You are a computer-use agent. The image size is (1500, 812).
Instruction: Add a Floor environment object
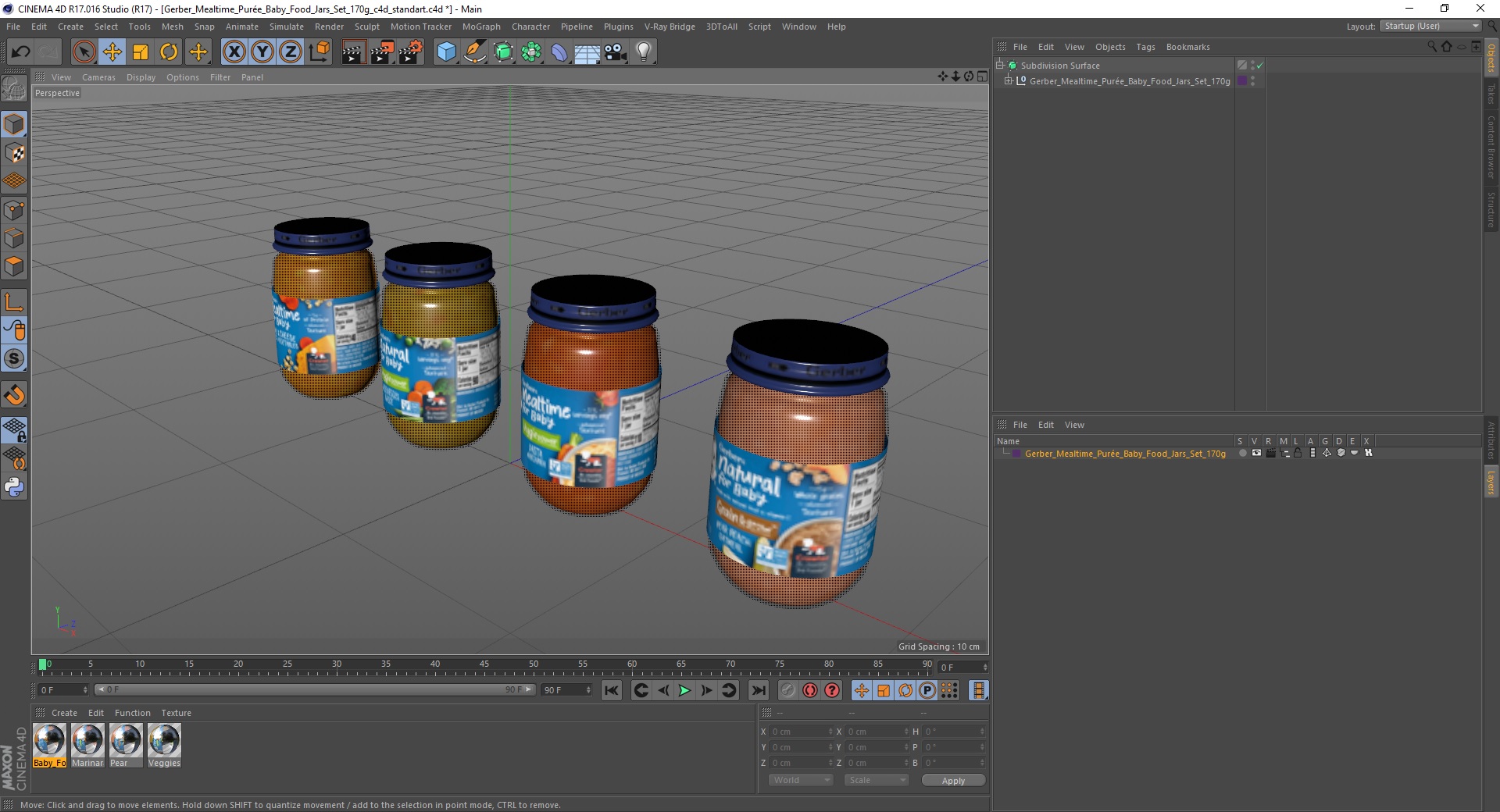point(587,52)
